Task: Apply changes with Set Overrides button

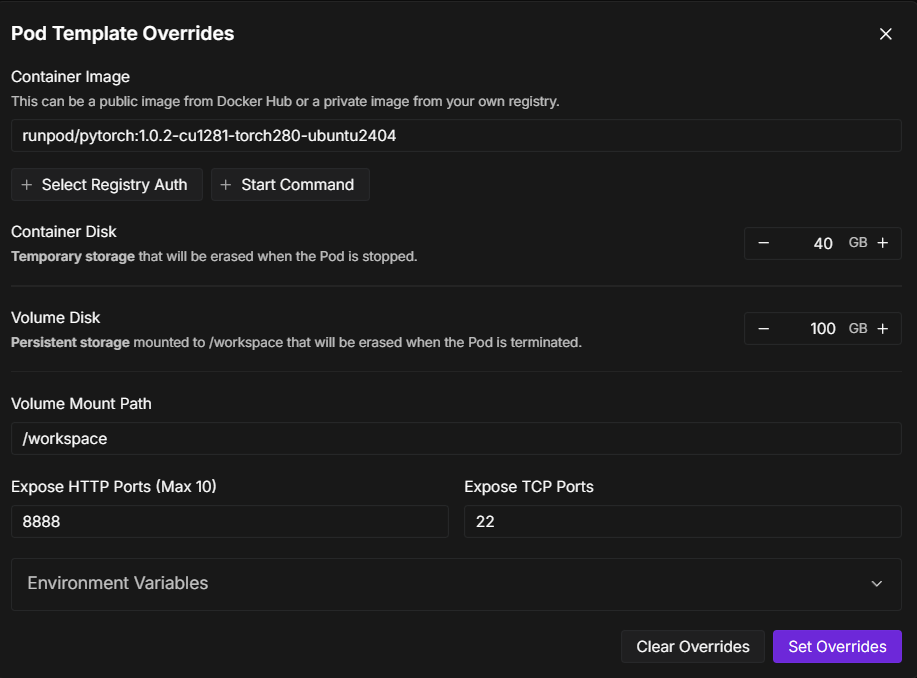Action: 837,647
